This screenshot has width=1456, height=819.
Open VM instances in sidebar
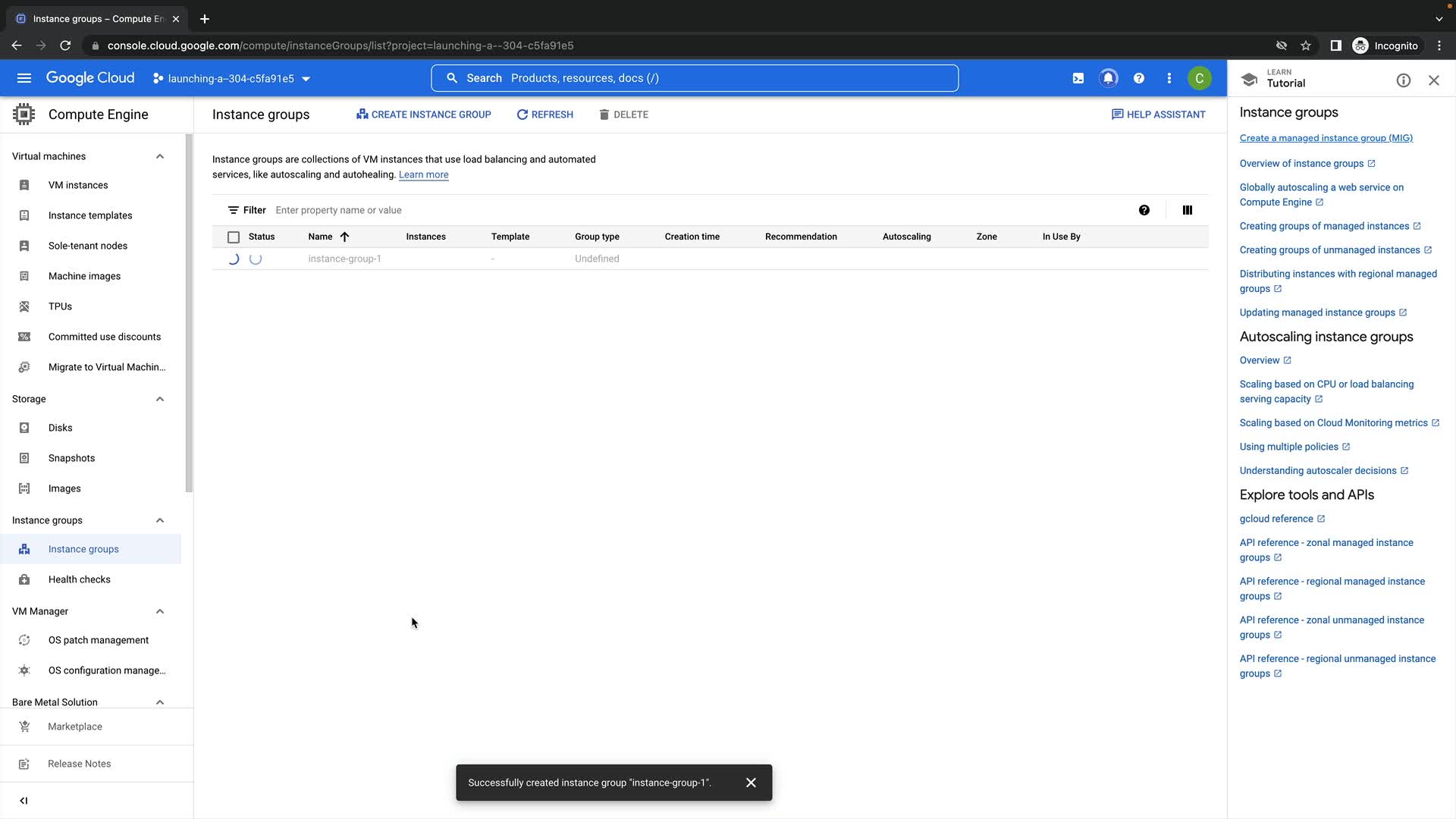78,185
